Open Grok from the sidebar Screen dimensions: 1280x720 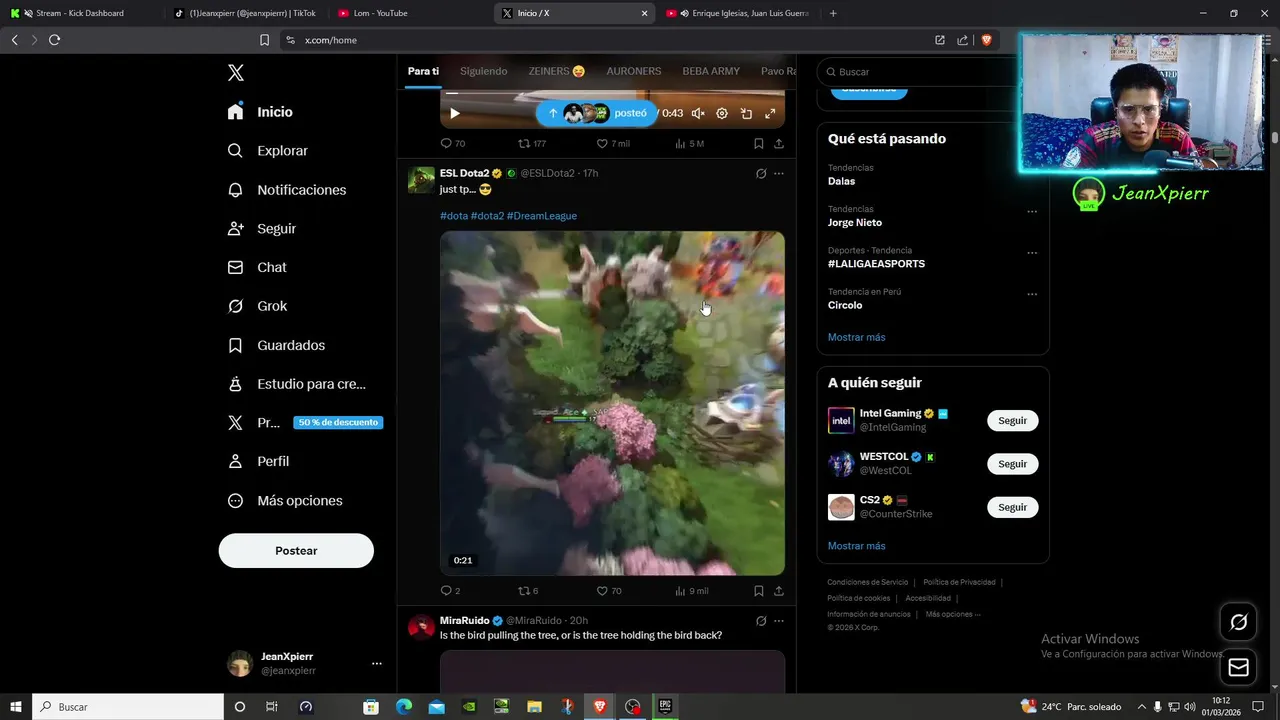point(257,306)
